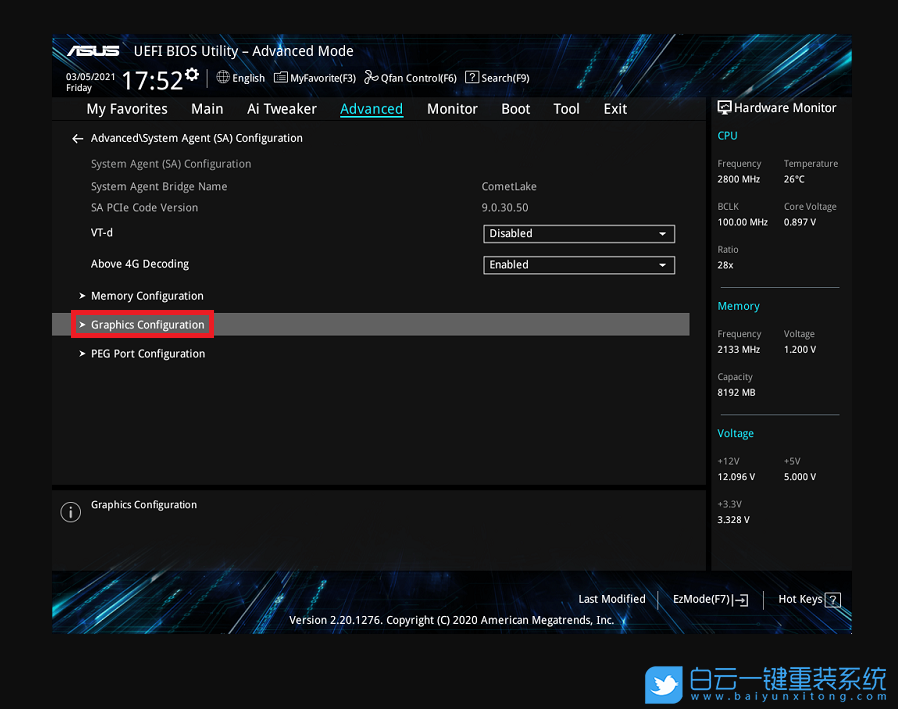Open the Boot menu tab
This screenshot has height=709, width=898.
pyautogui.click(x=515, y=109)
